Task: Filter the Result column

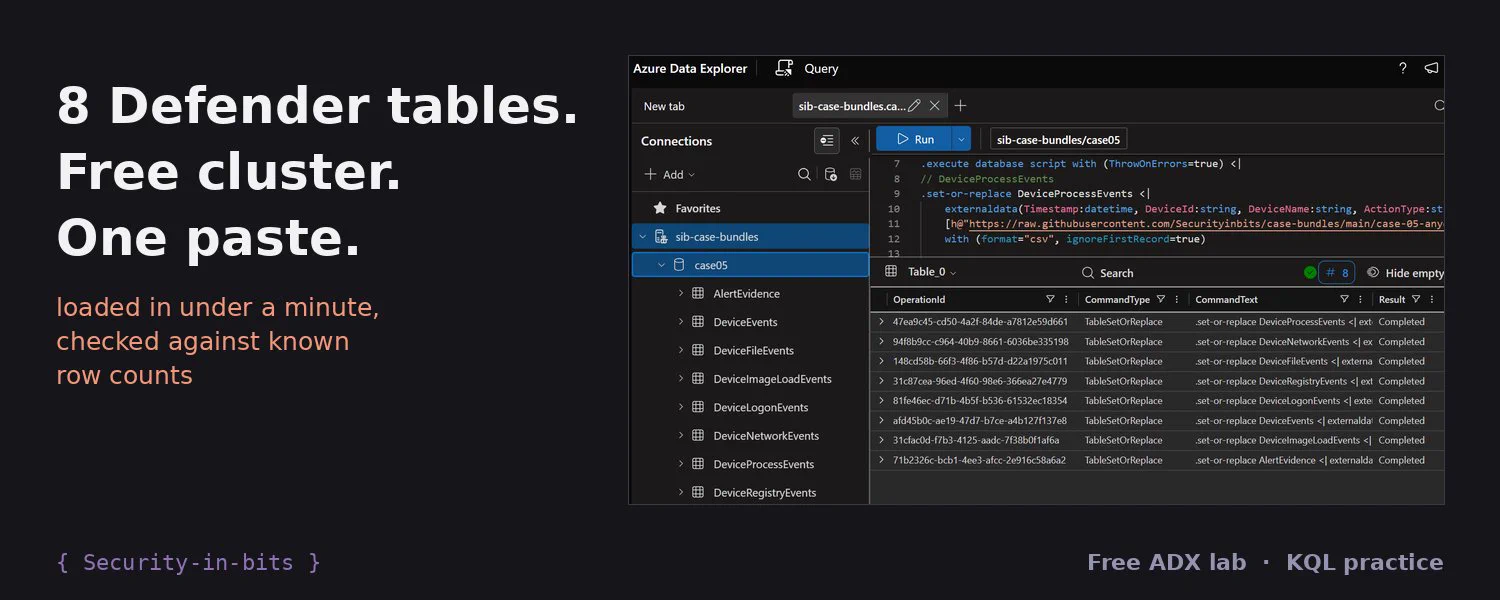Action: [x=1416, y=299]
